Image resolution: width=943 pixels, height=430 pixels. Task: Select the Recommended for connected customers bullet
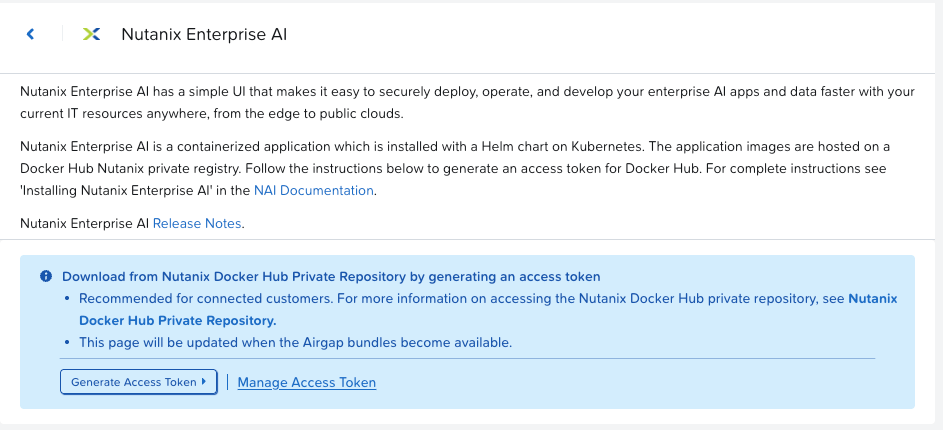point(300,298)
